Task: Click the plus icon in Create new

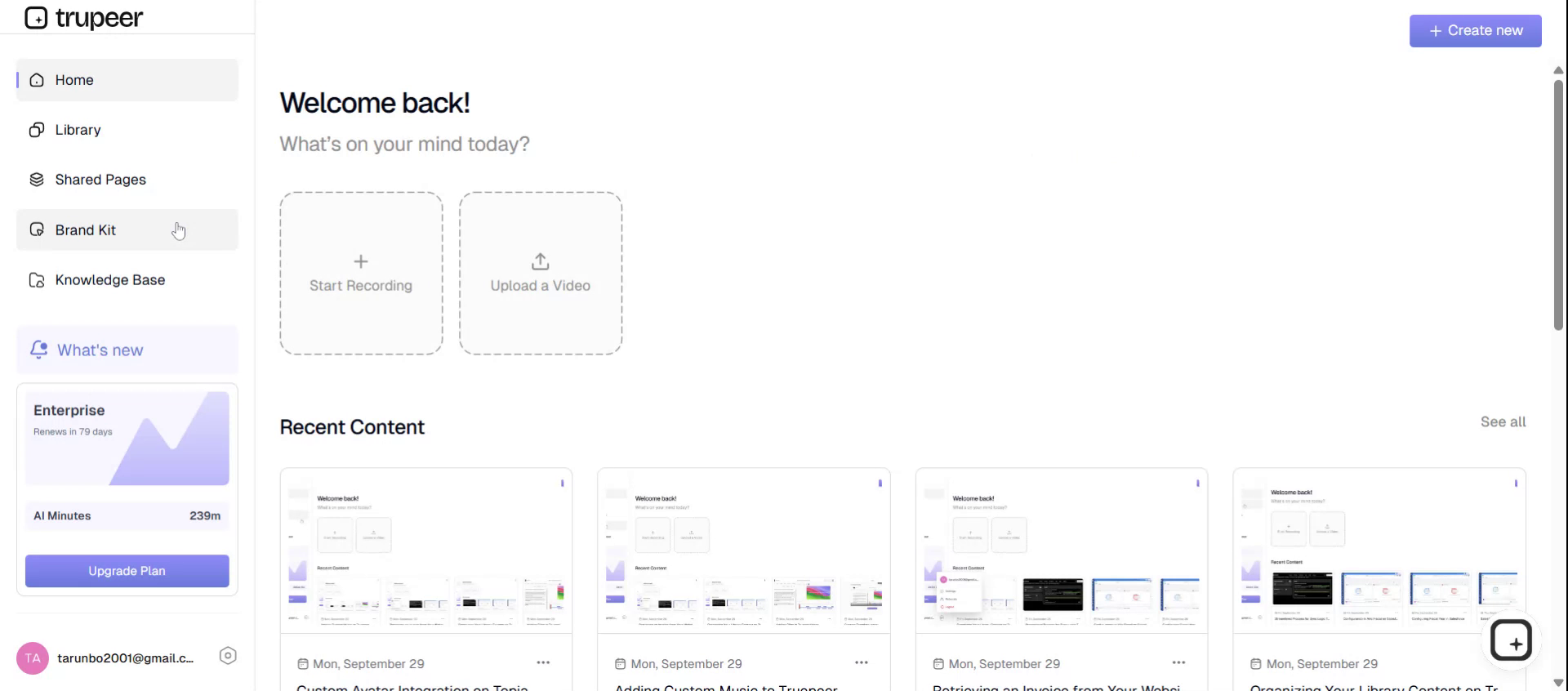Action: pyautogui.click(x=1435, y=31)
